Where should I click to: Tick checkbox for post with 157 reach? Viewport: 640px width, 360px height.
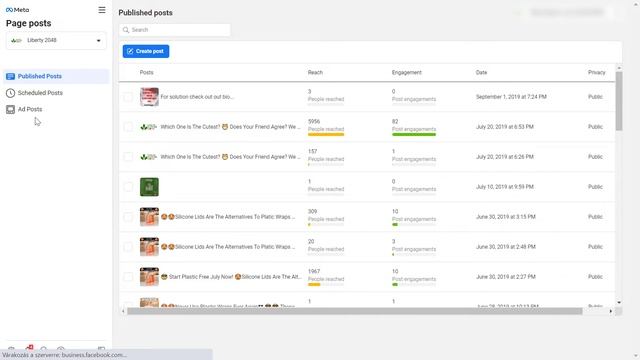128,157
